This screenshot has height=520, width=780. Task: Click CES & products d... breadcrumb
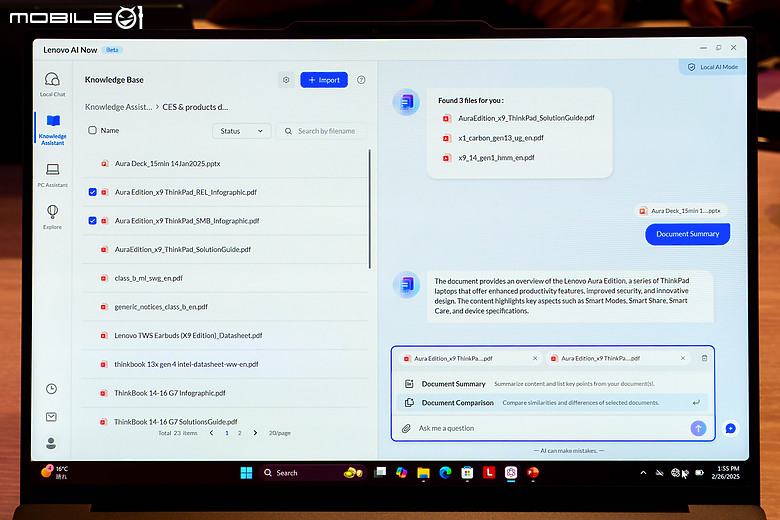(195, 107)
